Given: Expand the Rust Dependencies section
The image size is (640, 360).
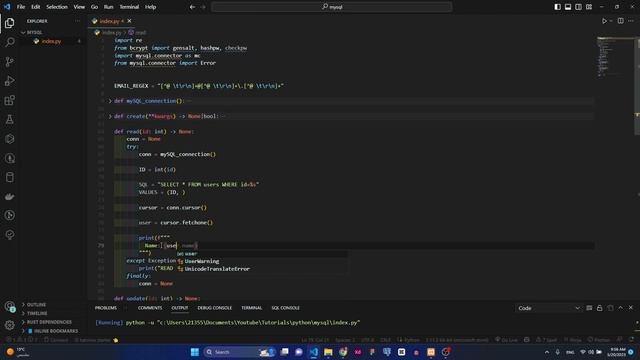Looking at the screenshot, I should [x=49, y=322].
